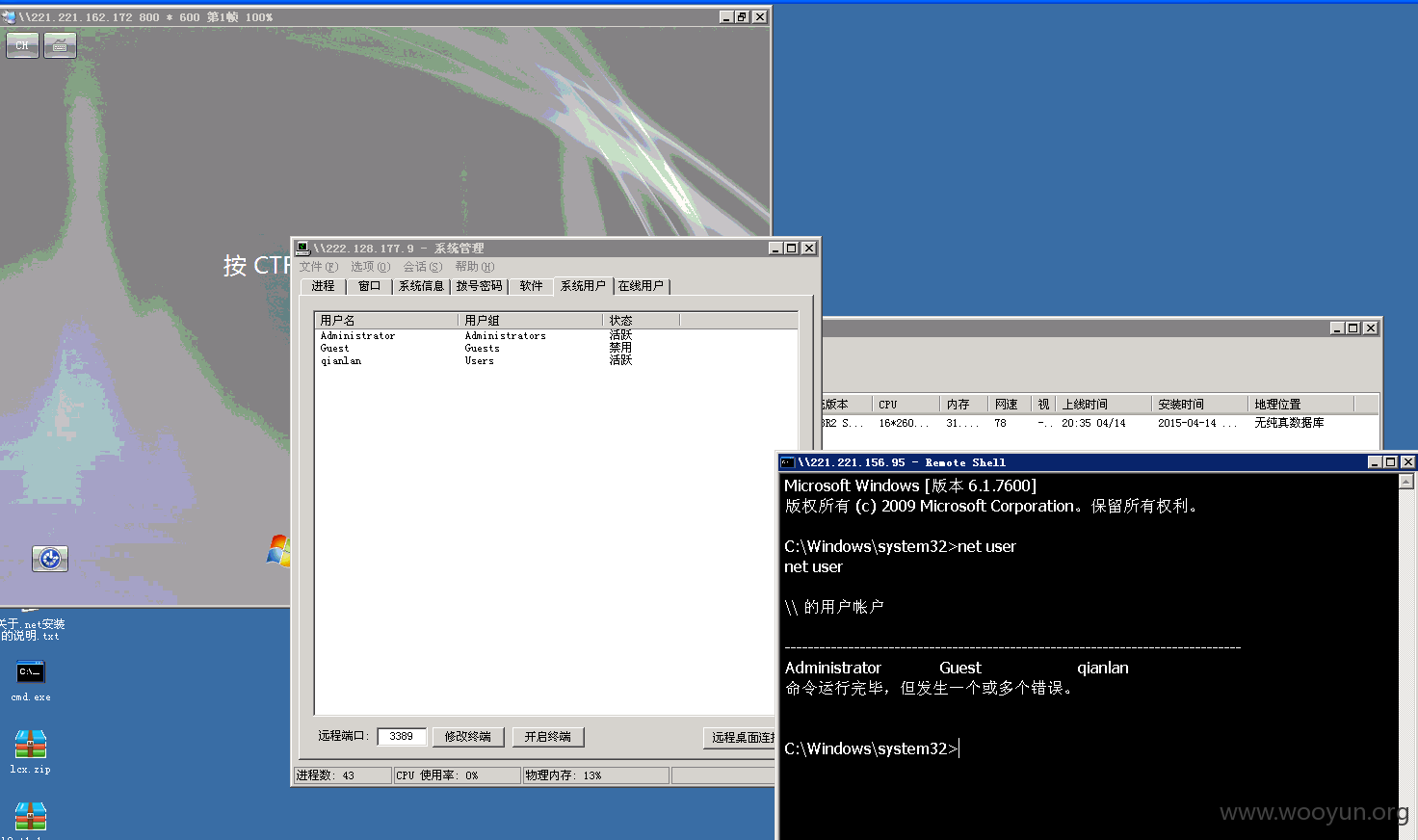
Task: Click the CH input language button
Action: click(x=22, y=45)
